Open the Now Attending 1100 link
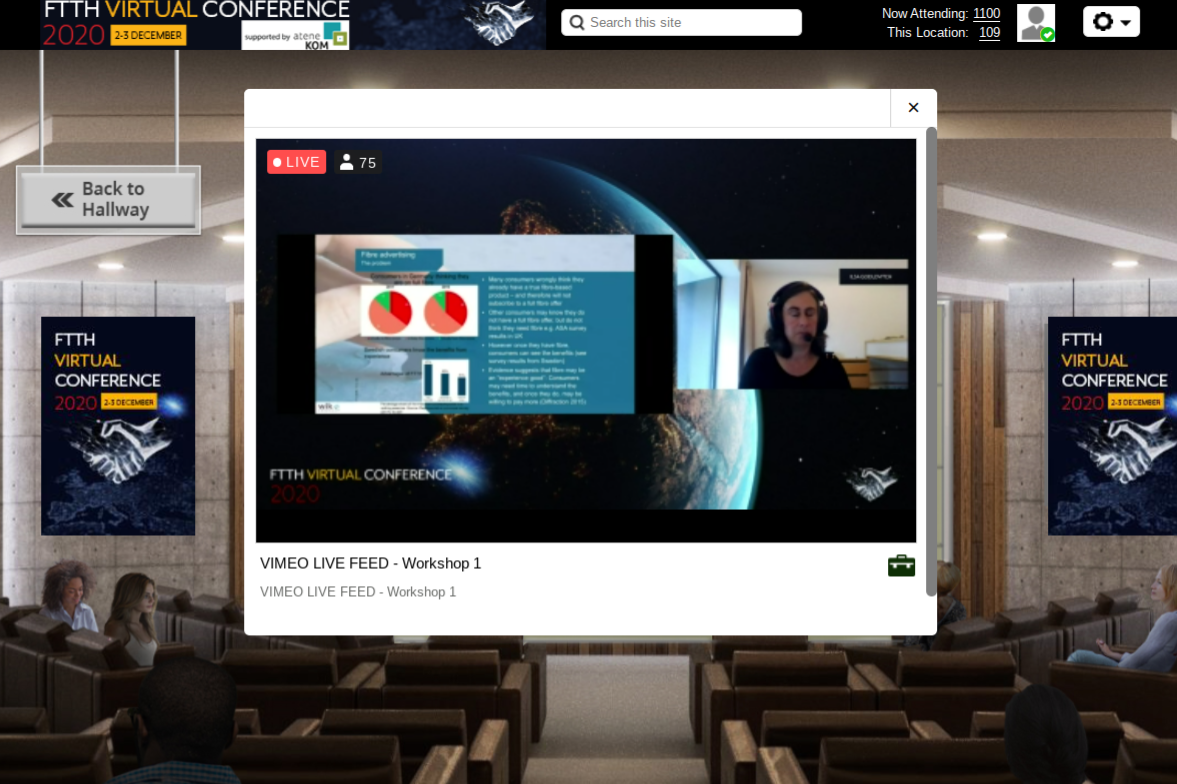The image size is (1177, 784). [x=986, y=14]
